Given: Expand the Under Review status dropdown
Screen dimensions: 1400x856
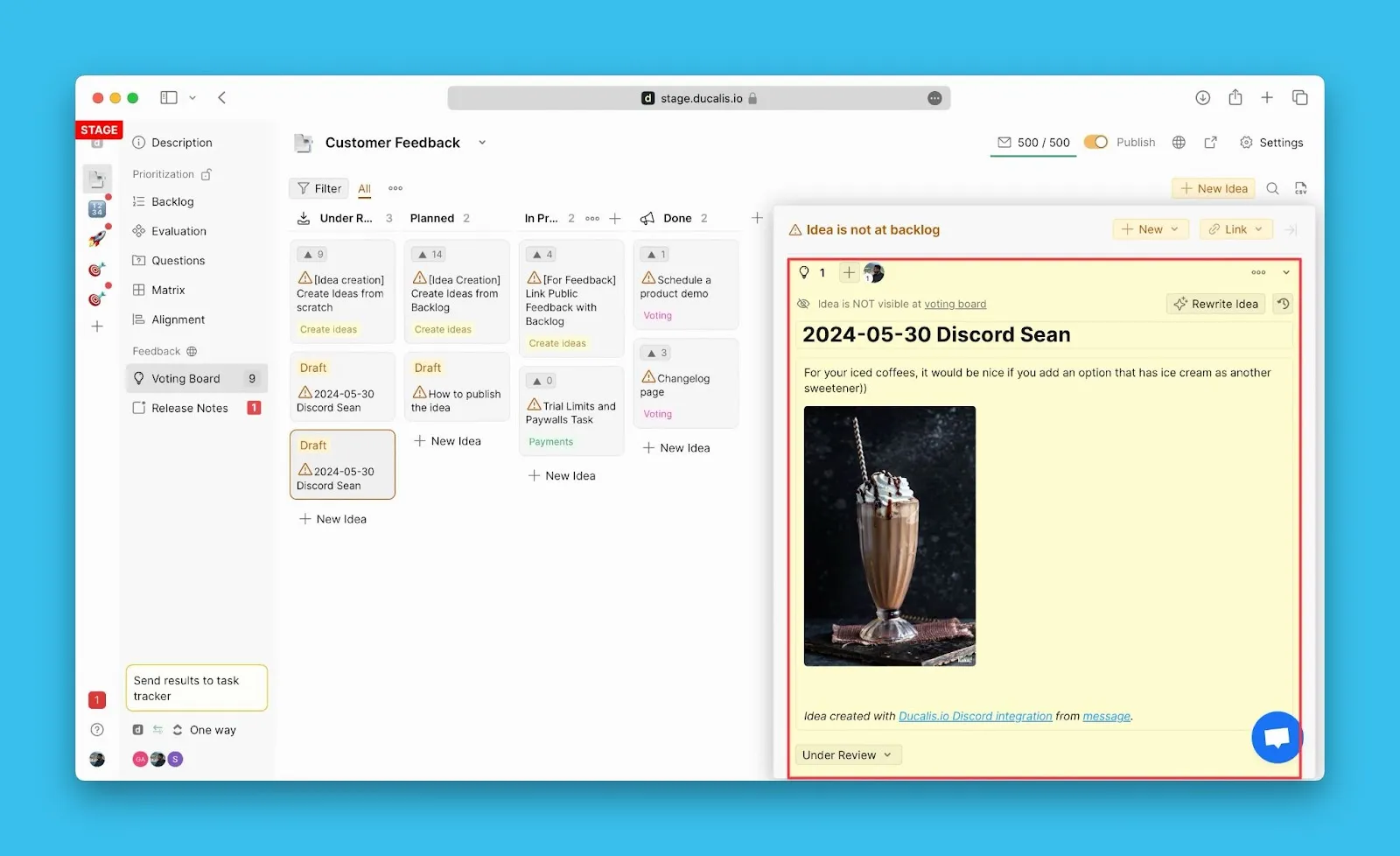Looking at the screenshot, I should [847, 754].
